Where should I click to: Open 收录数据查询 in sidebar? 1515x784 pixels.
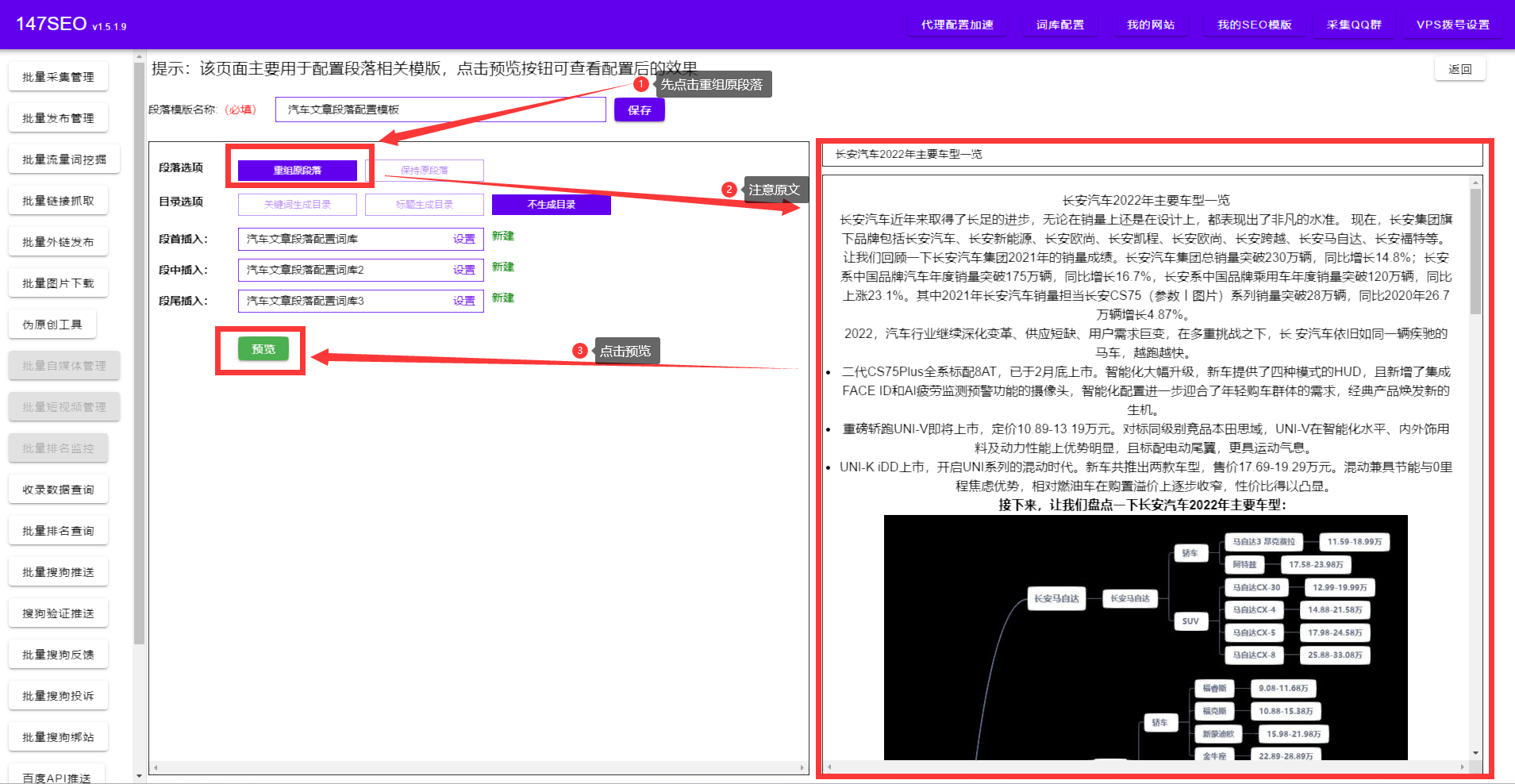pos(58,490)
